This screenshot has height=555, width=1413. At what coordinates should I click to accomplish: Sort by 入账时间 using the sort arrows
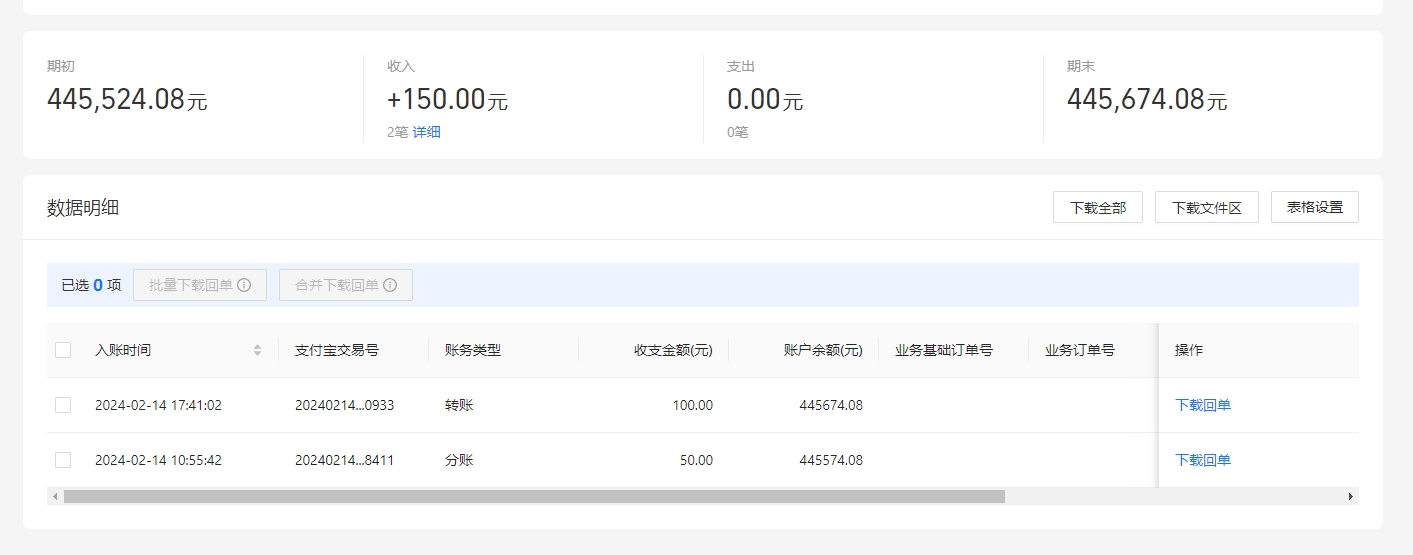[x=257, y=350]
